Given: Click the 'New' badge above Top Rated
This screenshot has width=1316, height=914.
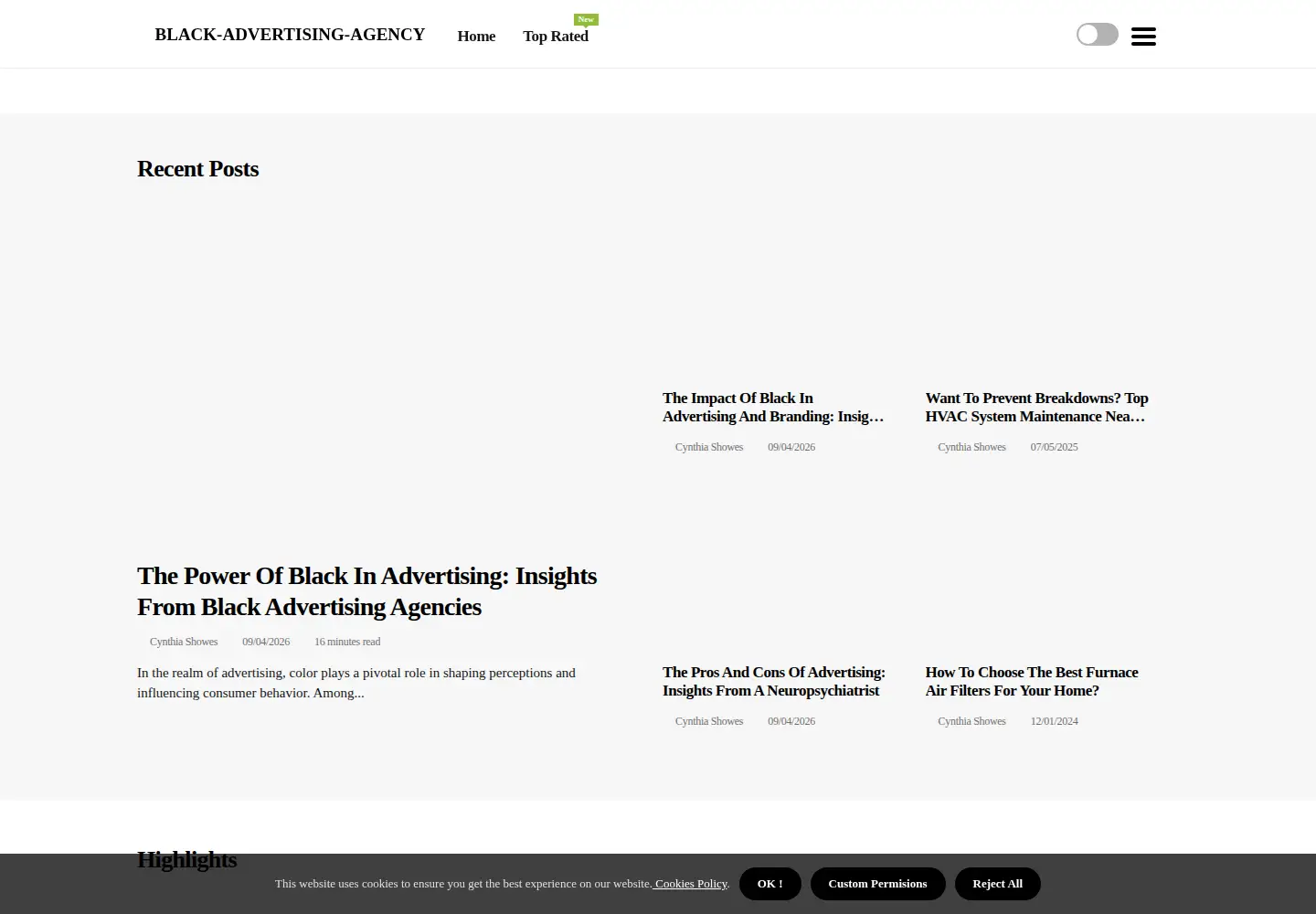Looking at the screenshot, I should coord(586,19).
